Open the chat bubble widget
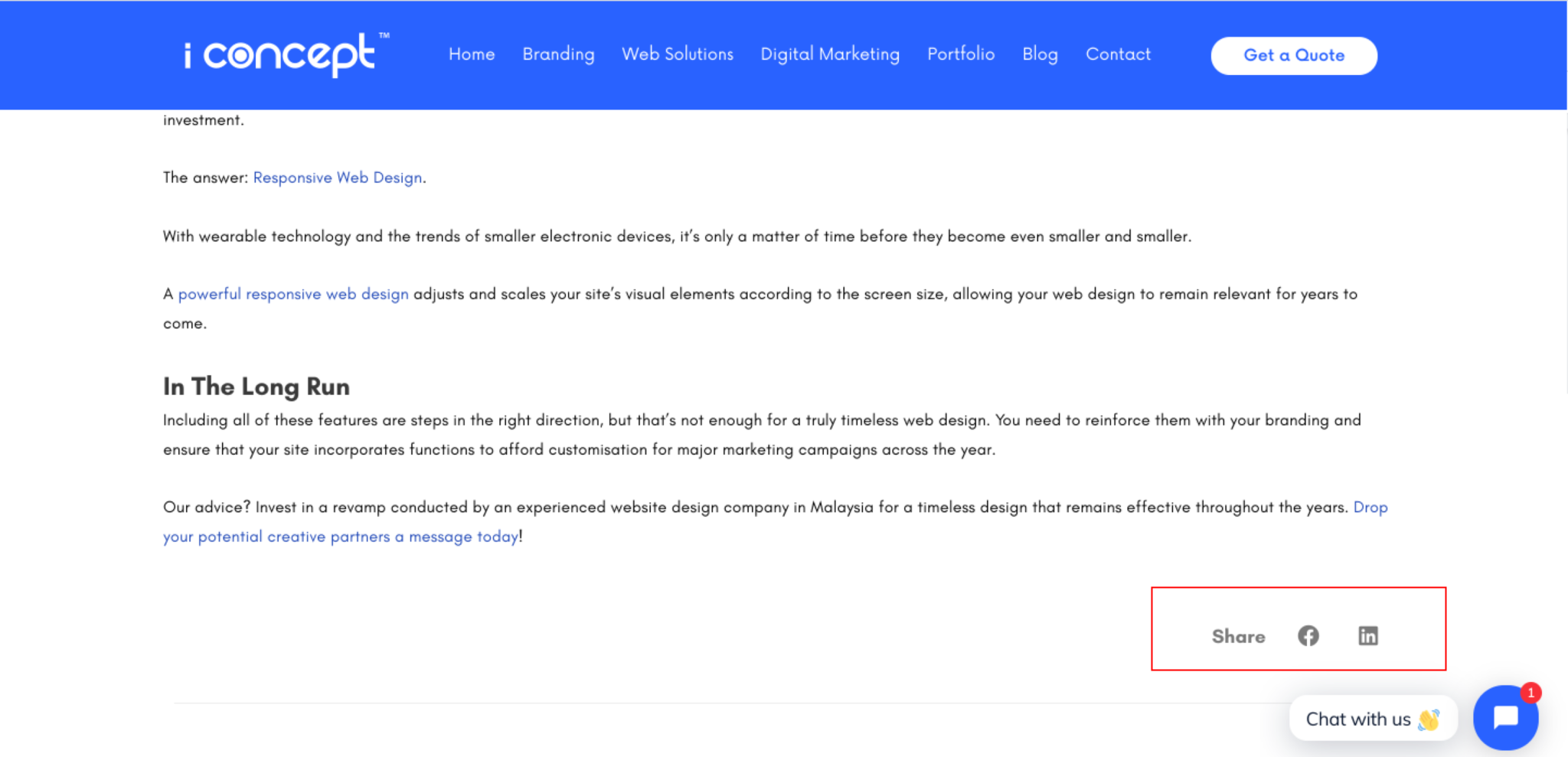Screen dimensions: 1568x757 click(1505, 718)
